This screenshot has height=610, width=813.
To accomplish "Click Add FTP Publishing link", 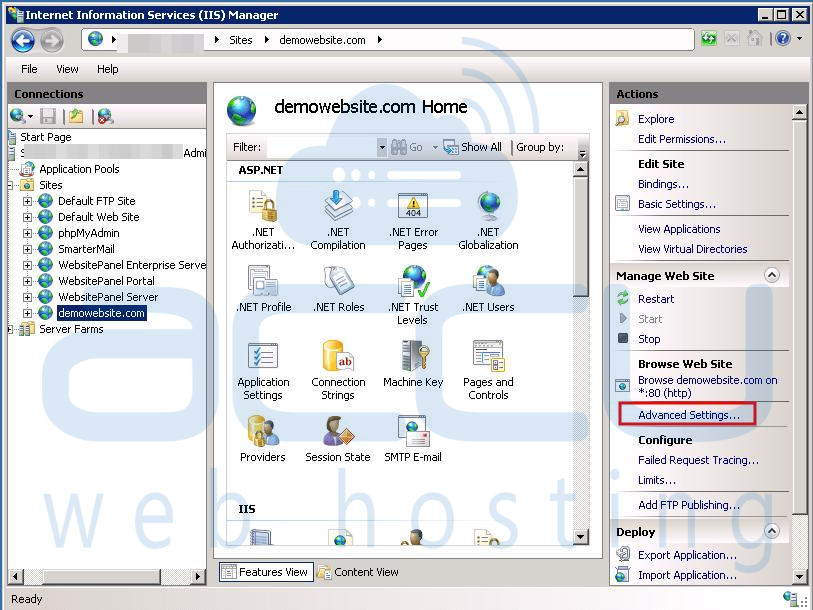I will click(689, 505).
